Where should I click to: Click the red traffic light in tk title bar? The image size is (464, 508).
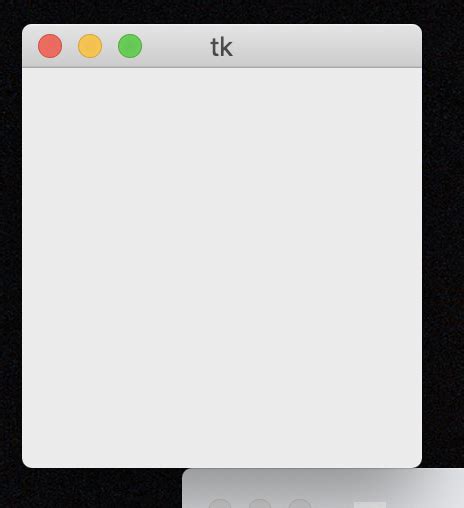[x=50, y=46]
